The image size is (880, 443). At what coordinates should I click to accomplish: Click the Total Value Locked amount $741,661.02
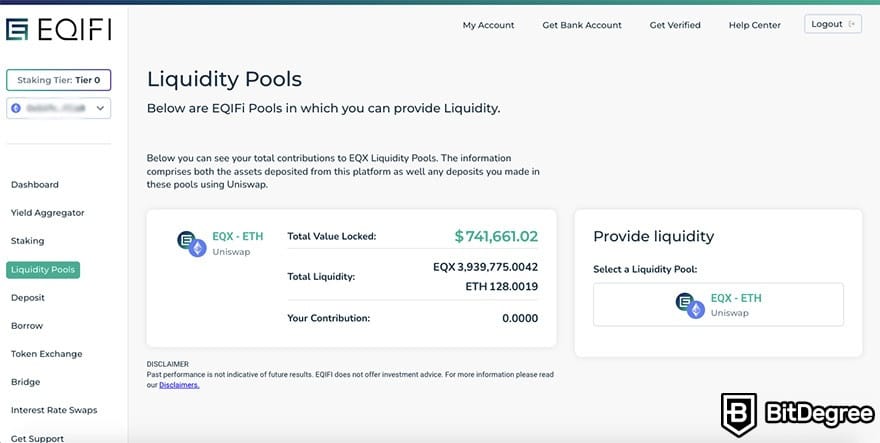[x=496, y=236]
